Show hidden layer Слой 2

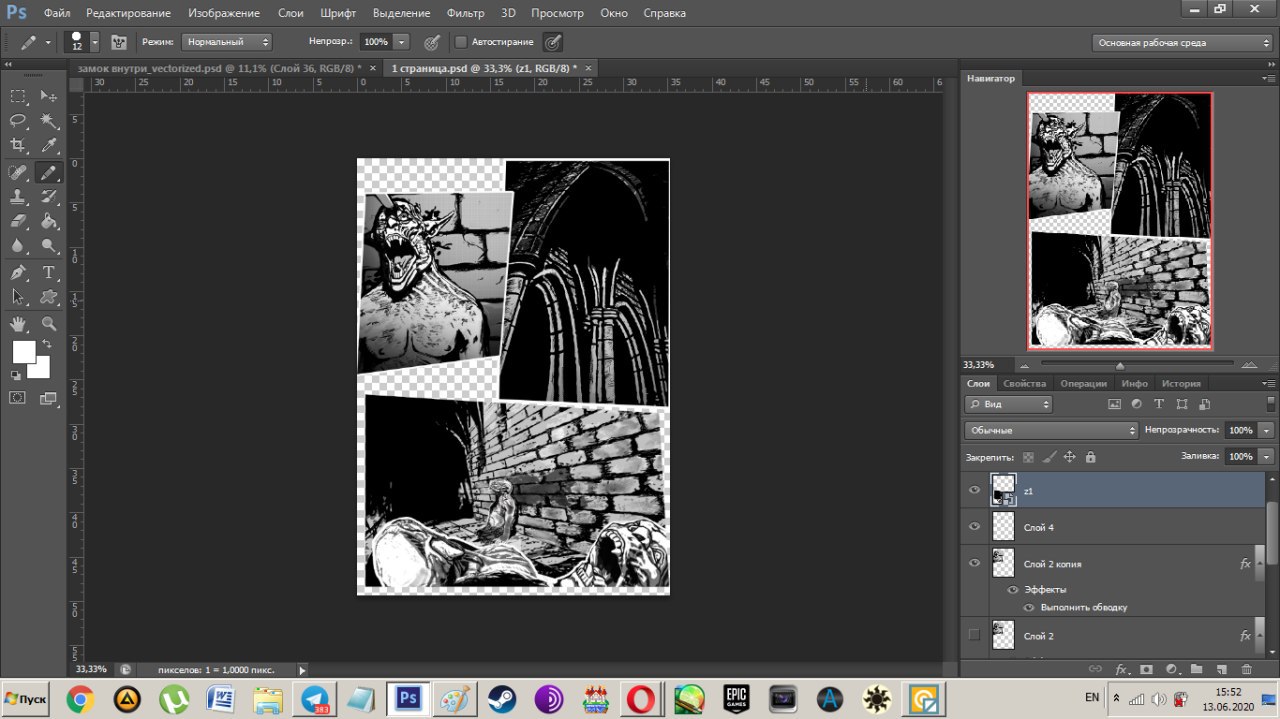[975, 635]
